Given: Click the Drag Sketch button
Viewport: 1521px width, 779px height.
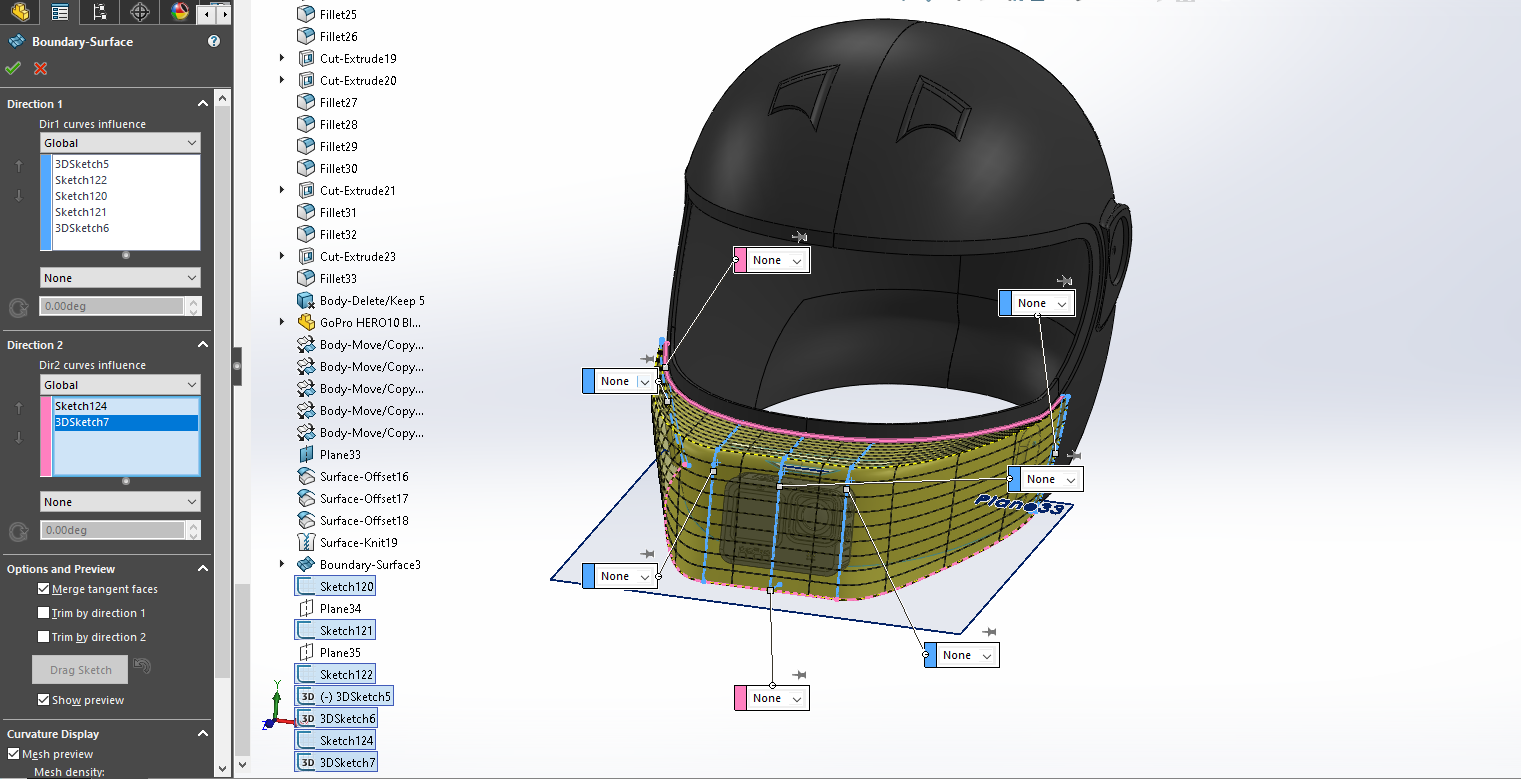Looking at the screenshot, I should coord(79,669).
